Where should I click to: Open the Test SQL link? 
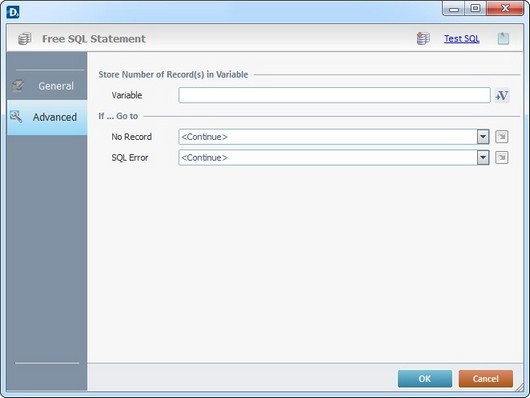tap(462, 39)
